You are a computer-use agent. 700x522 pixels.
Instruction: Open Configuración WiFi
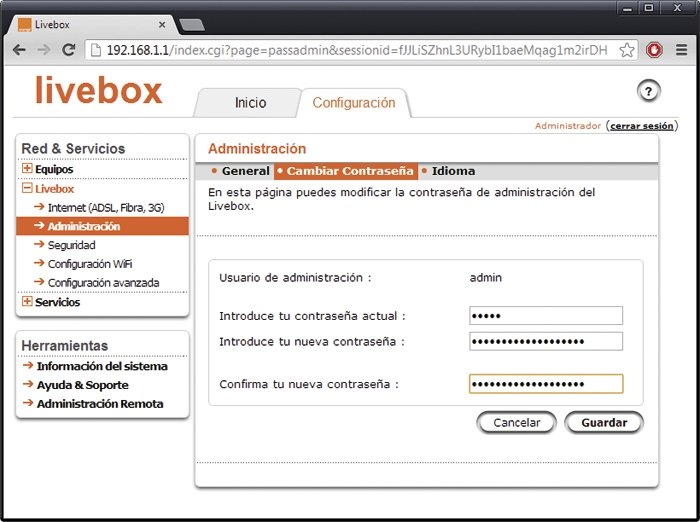(x=90, y=264)
